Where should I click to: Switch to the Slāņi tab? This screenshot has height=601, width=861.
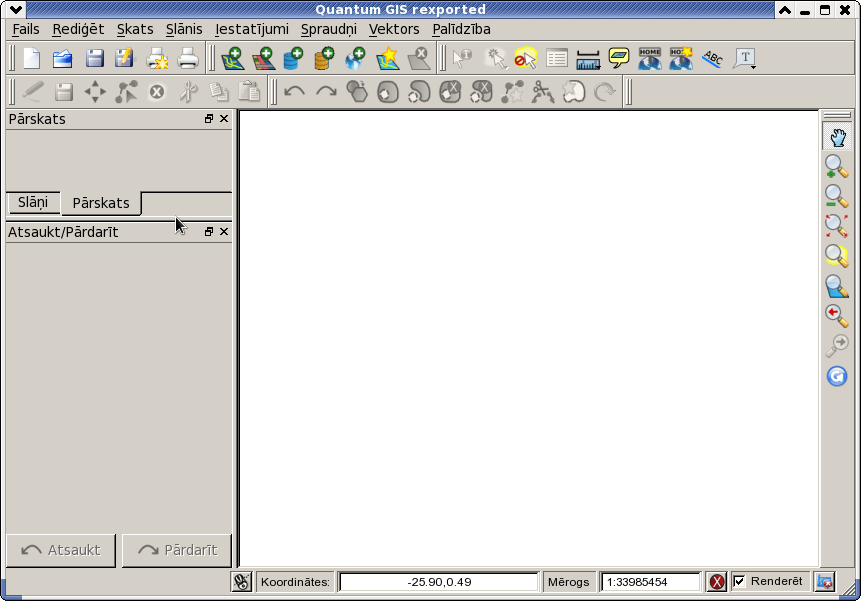[33, 202]
